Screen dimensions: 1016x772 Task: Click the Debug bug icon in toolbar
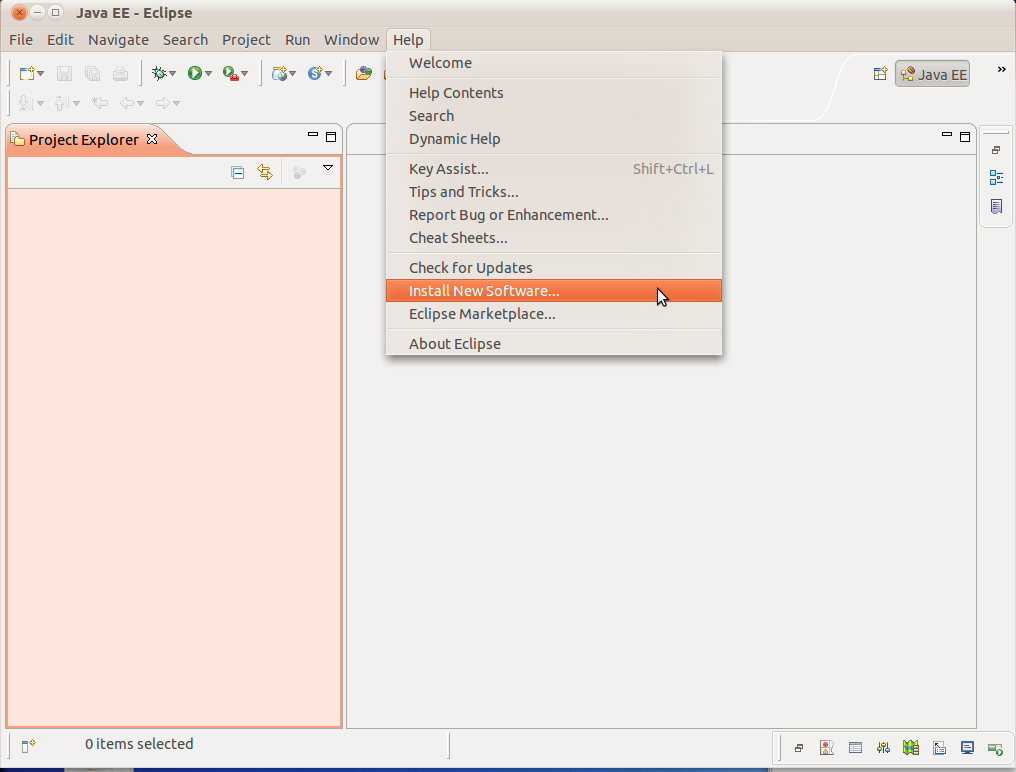158,73
